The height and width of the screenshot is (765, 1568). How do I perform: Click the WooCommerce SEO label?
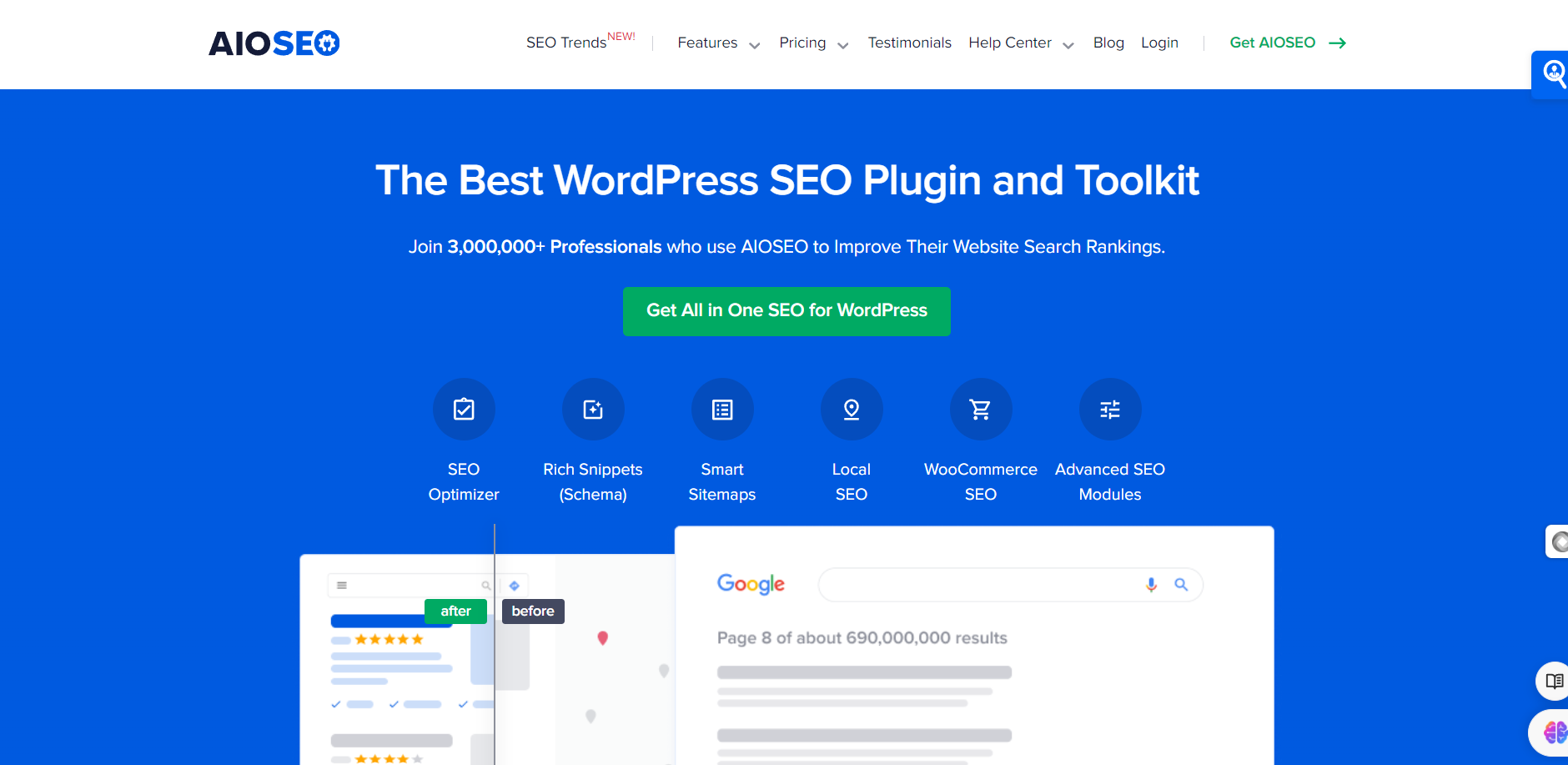point(981,482)
